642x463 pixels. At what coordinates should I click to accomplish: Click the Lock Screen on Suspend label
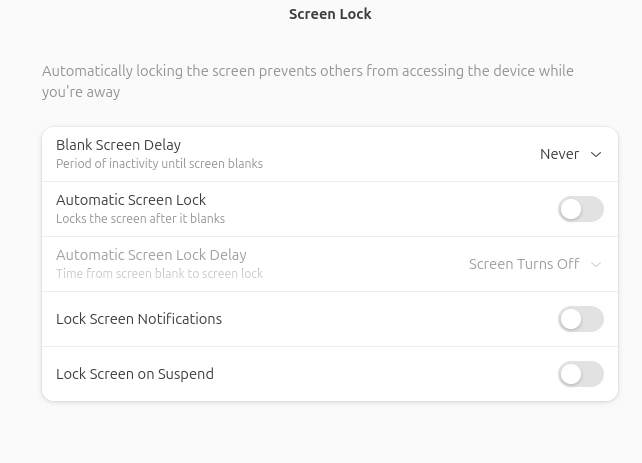(x=135, y=374)
